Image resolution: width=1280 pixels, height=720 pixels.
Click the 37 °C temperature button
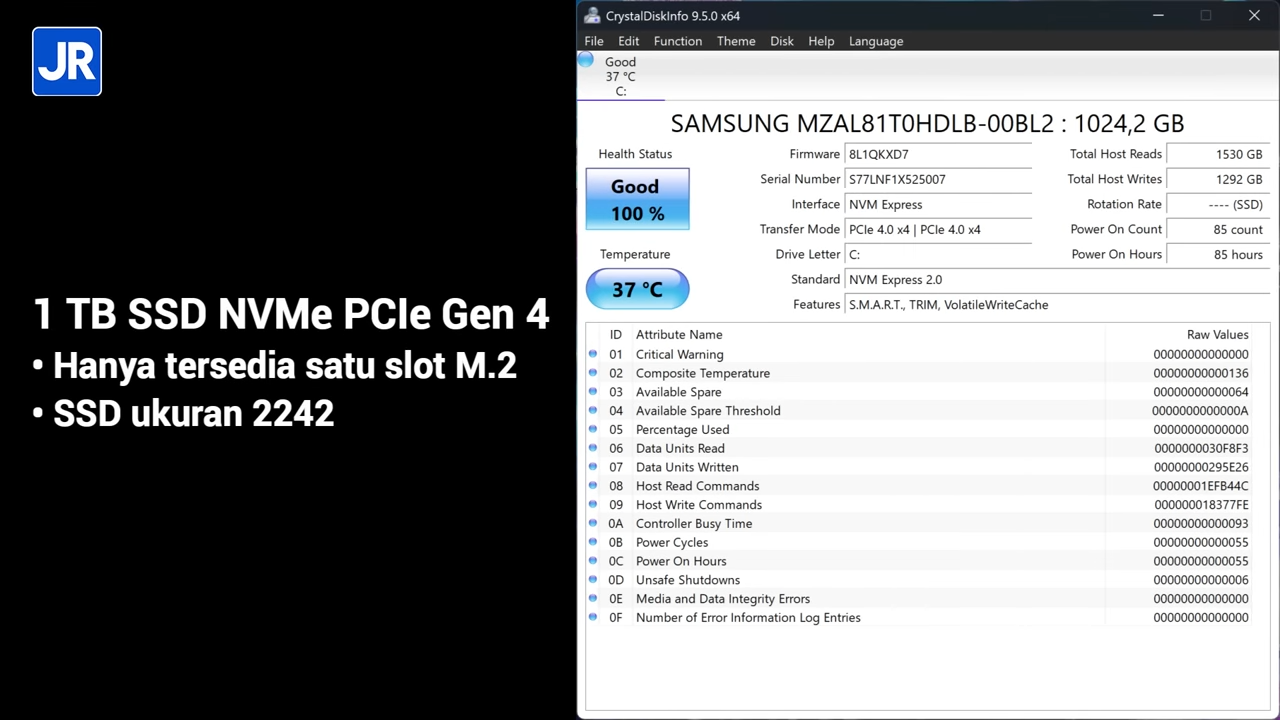[x=637, y=289]
